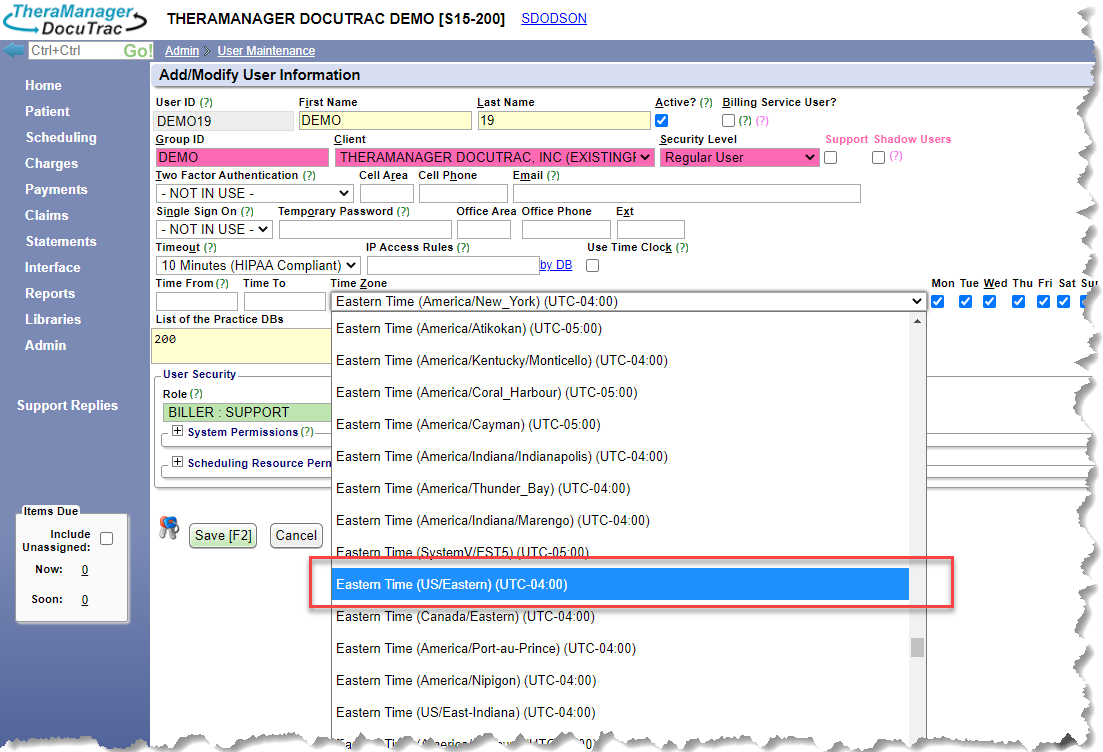Toggle the Active? checkbox

pyautogui.click(x=662, y=120)
